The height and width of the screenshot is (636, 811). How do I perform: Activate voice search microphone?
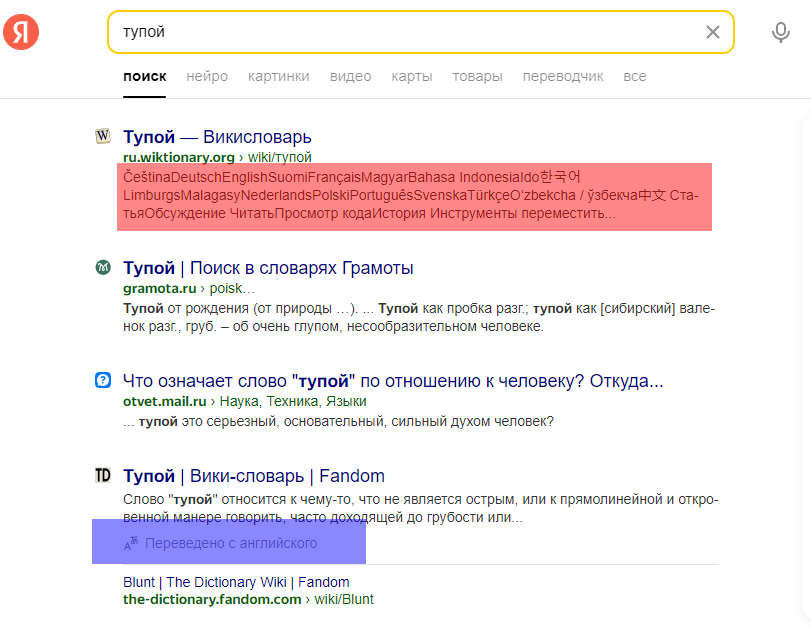point(781,32)
